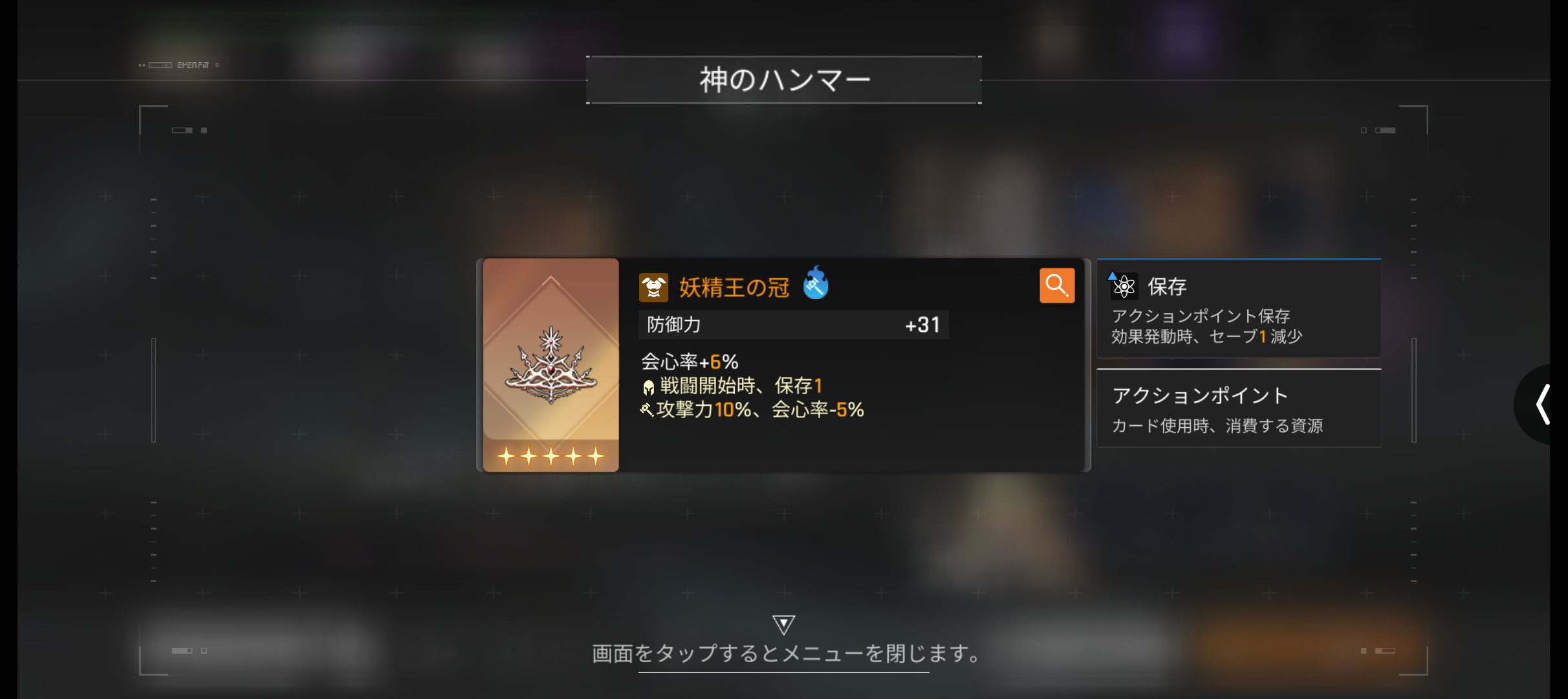This screenshot has height=699, width=1568.
Task: Select the 妖精王の冠 crown thumbnail
Action: (x=551, y=365)
